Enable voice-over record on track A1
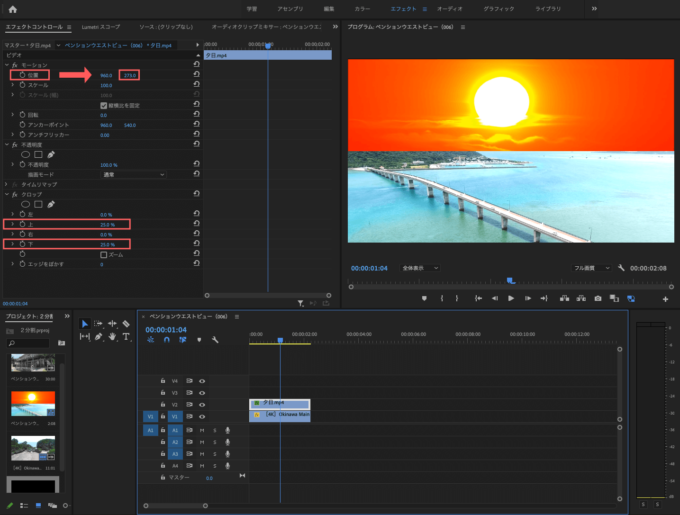The width and height of the screenshot is (680, 515). 227,430
